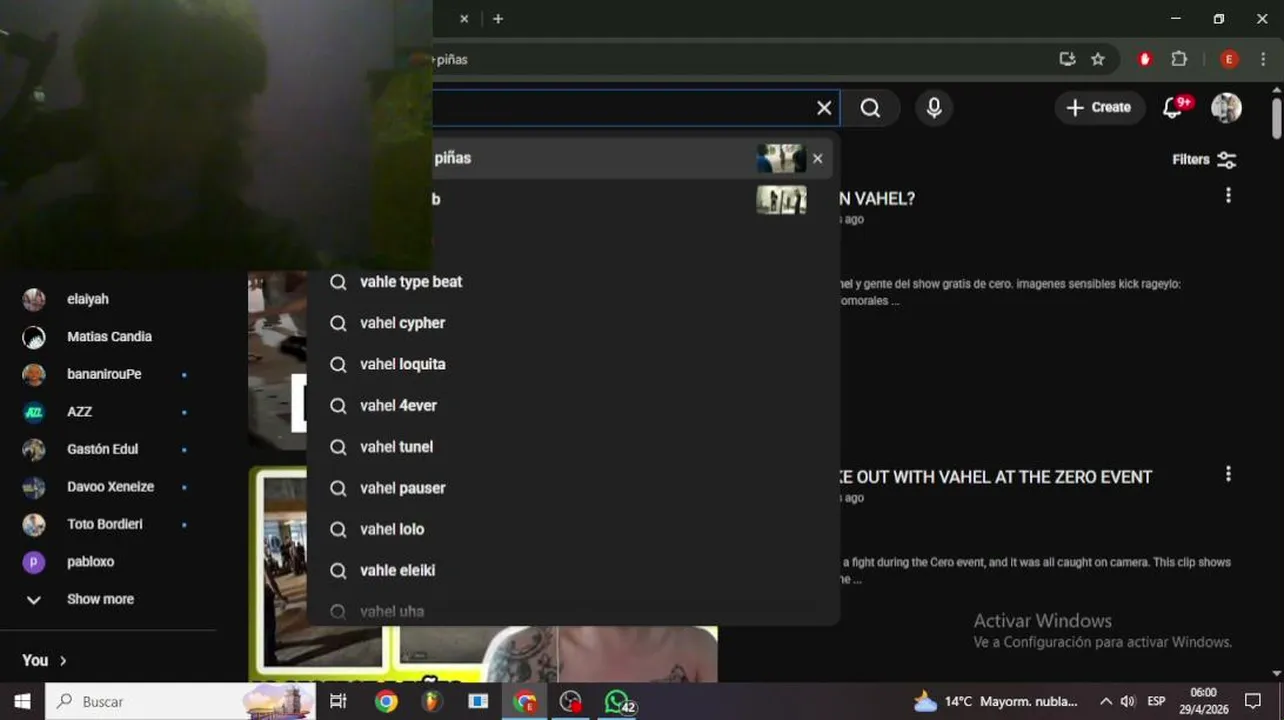
Task: Open WhatsApp from the taskbar
Action: coord(618,701)
